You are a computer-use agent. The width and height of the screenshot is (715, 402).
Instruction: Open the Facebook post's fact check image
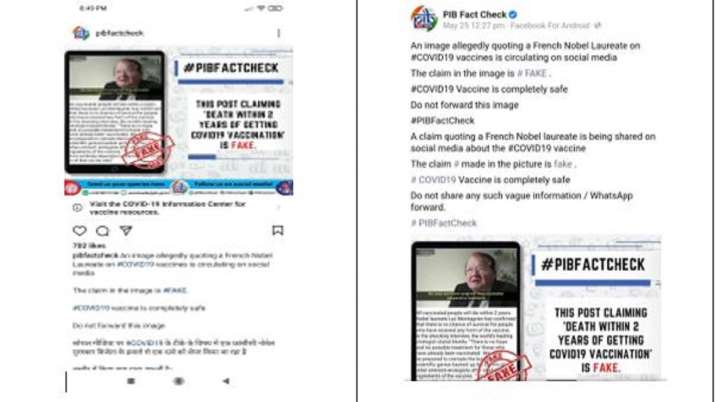click(536, 309)
